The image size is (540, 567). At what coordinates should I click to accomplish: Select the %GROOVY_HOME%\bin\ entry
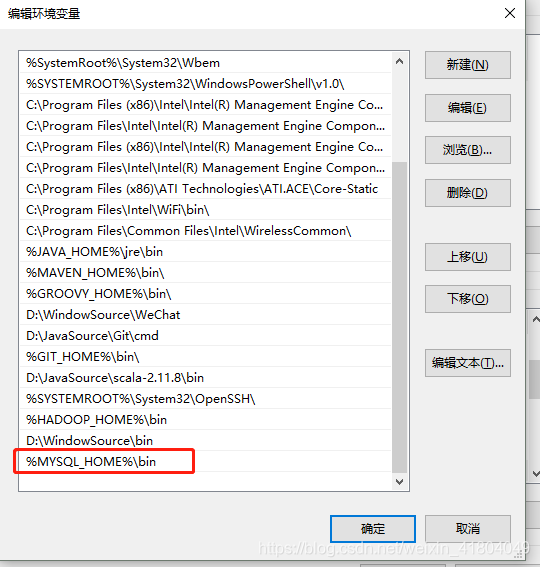click(x=205, y=294)
